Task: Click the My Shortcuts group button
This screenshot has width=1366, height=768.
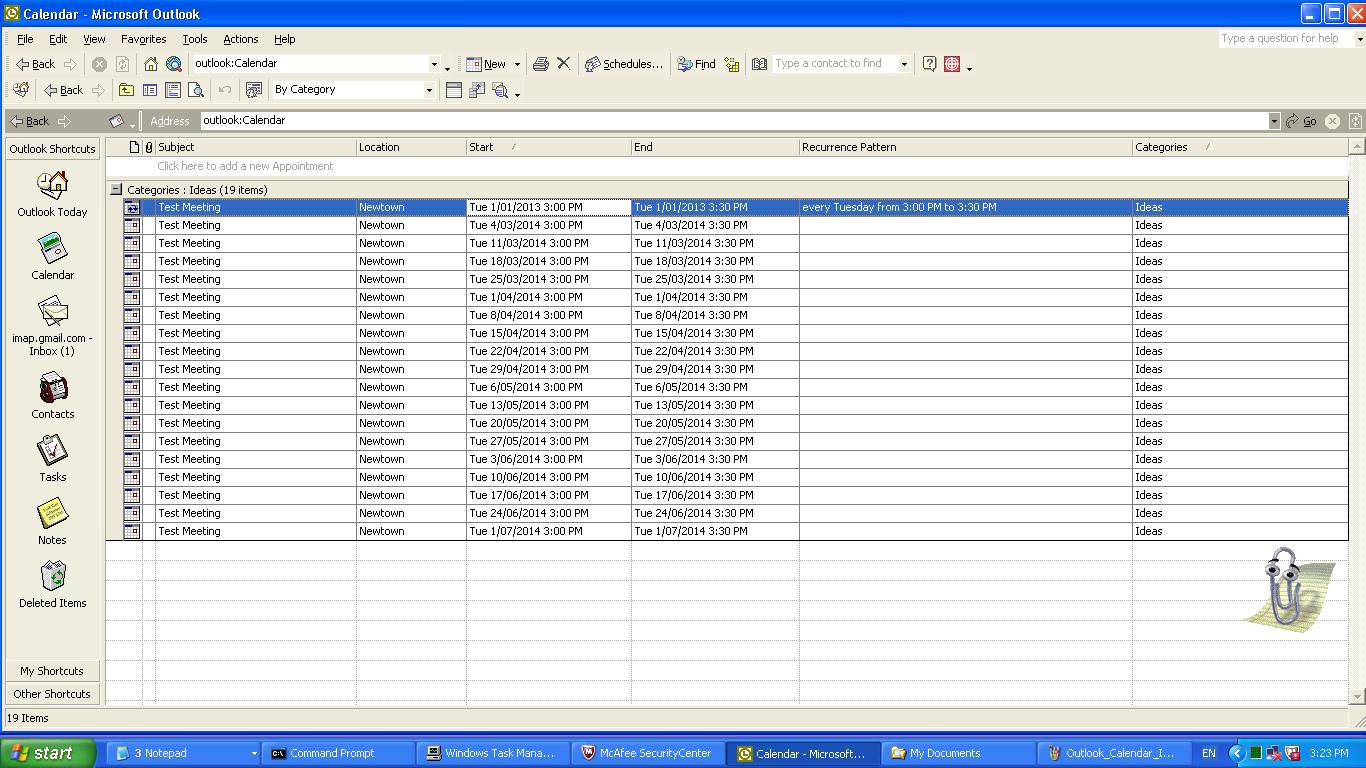Action: [52, 671]
